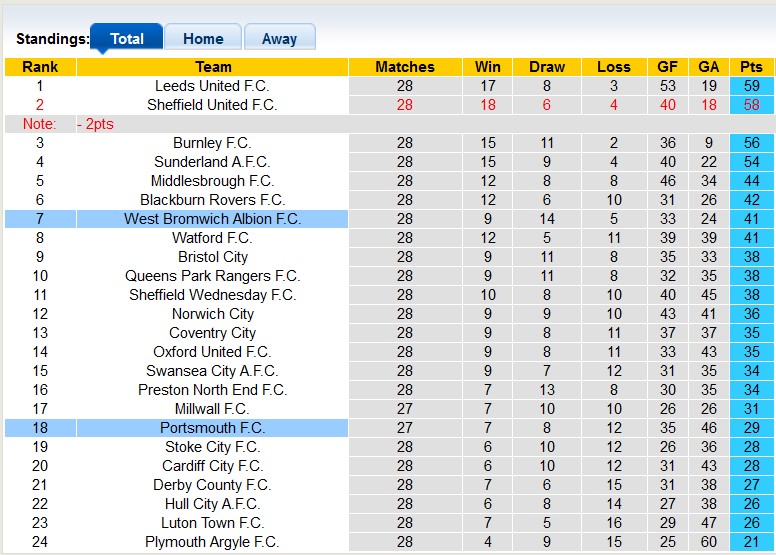The width and height of the screenshot is (776, 555).
Task: Click on Bristol City team name
Action: [x=212, y=257]
